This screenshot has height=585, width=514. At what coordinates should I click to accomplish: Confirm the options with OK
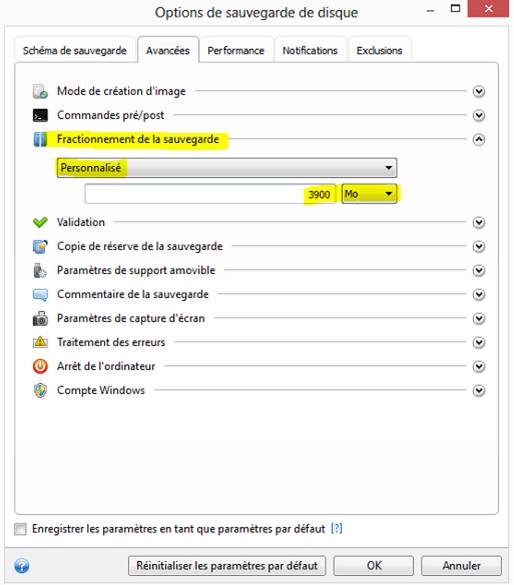[374, 566]
